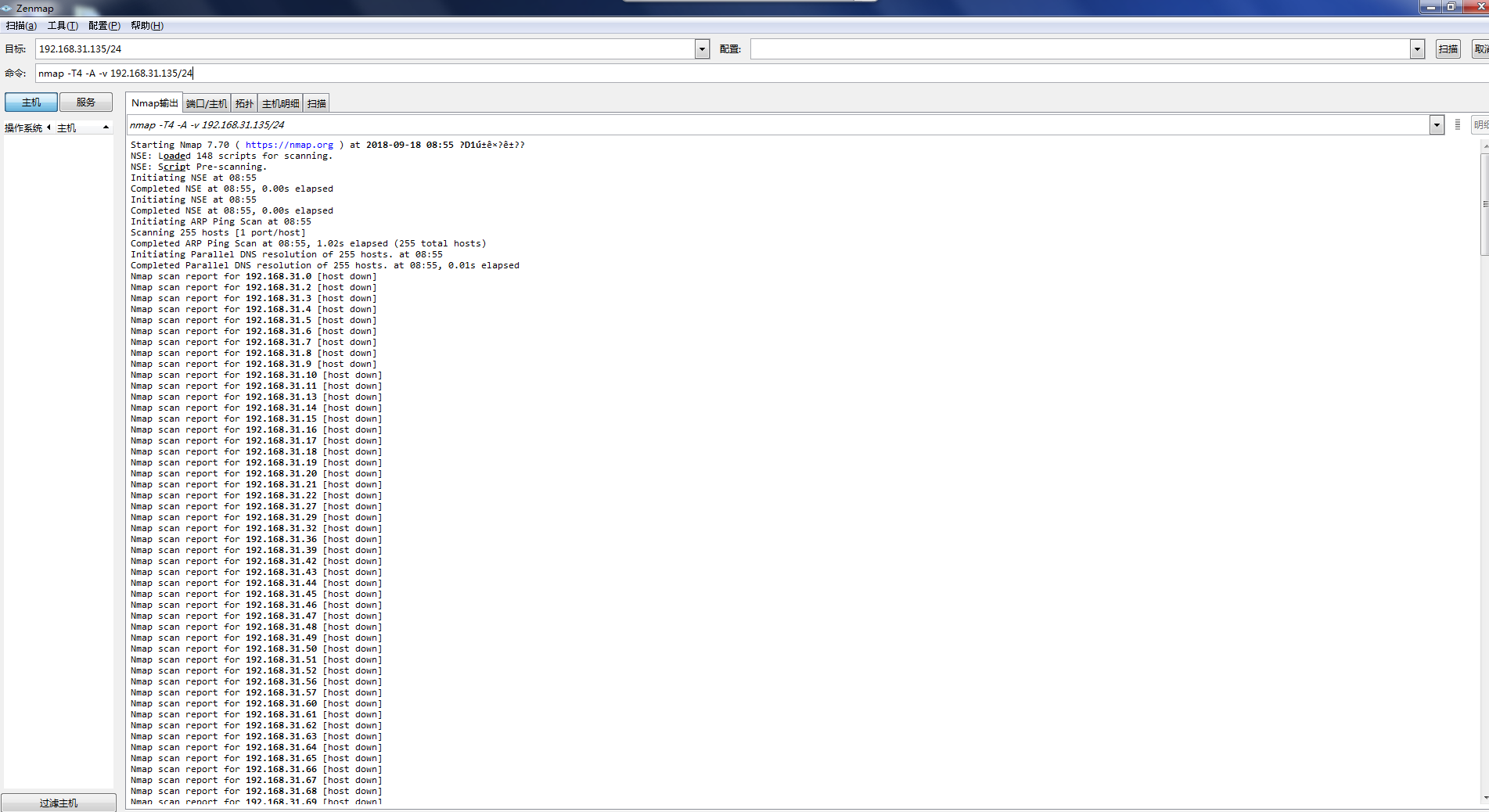The width and height of the screenshot is (1489, 812).
Task: Click scan report line for 192.168.31.13
Action: (x=257, y=397)
